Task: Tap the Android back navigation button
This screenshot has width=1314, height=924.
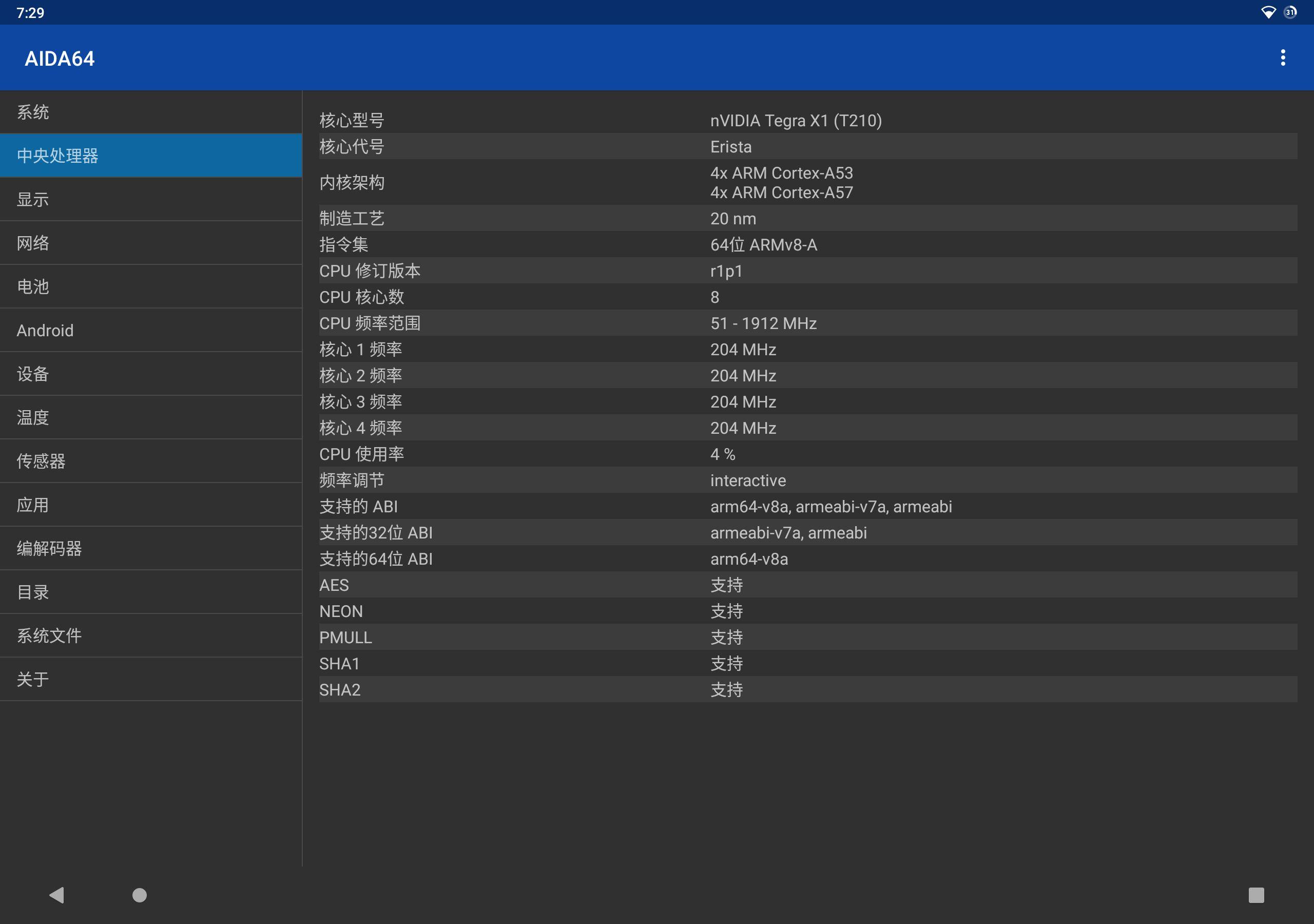Action: click(x=56, y=895)
